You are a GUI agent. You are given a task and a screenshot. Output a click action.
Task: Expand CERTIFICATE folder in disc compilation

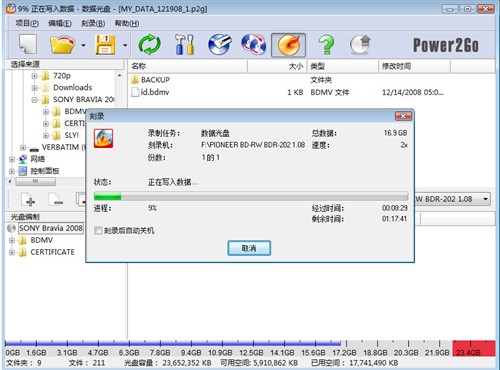pyautogui.click(x=12, y=252)
